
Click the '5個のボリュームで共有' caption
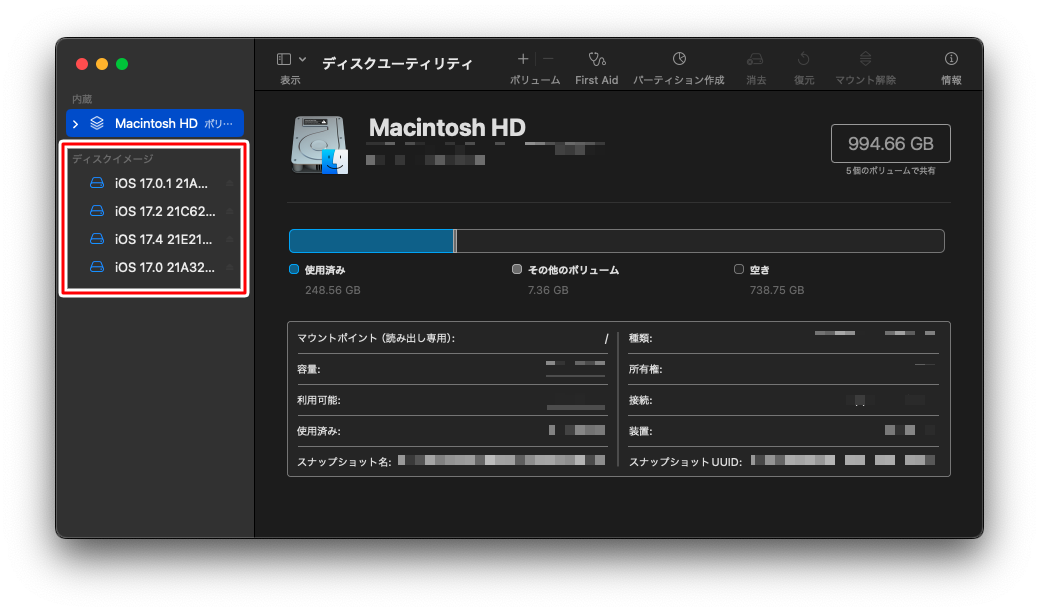(x=891, y=171)
